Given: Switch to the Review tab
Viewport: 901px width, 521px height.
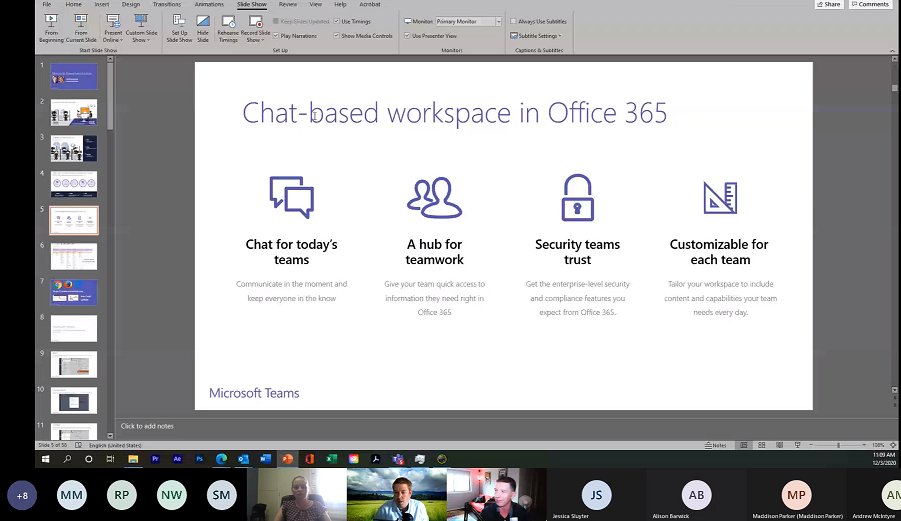Looking at the screenshot, I should [288, 4].
